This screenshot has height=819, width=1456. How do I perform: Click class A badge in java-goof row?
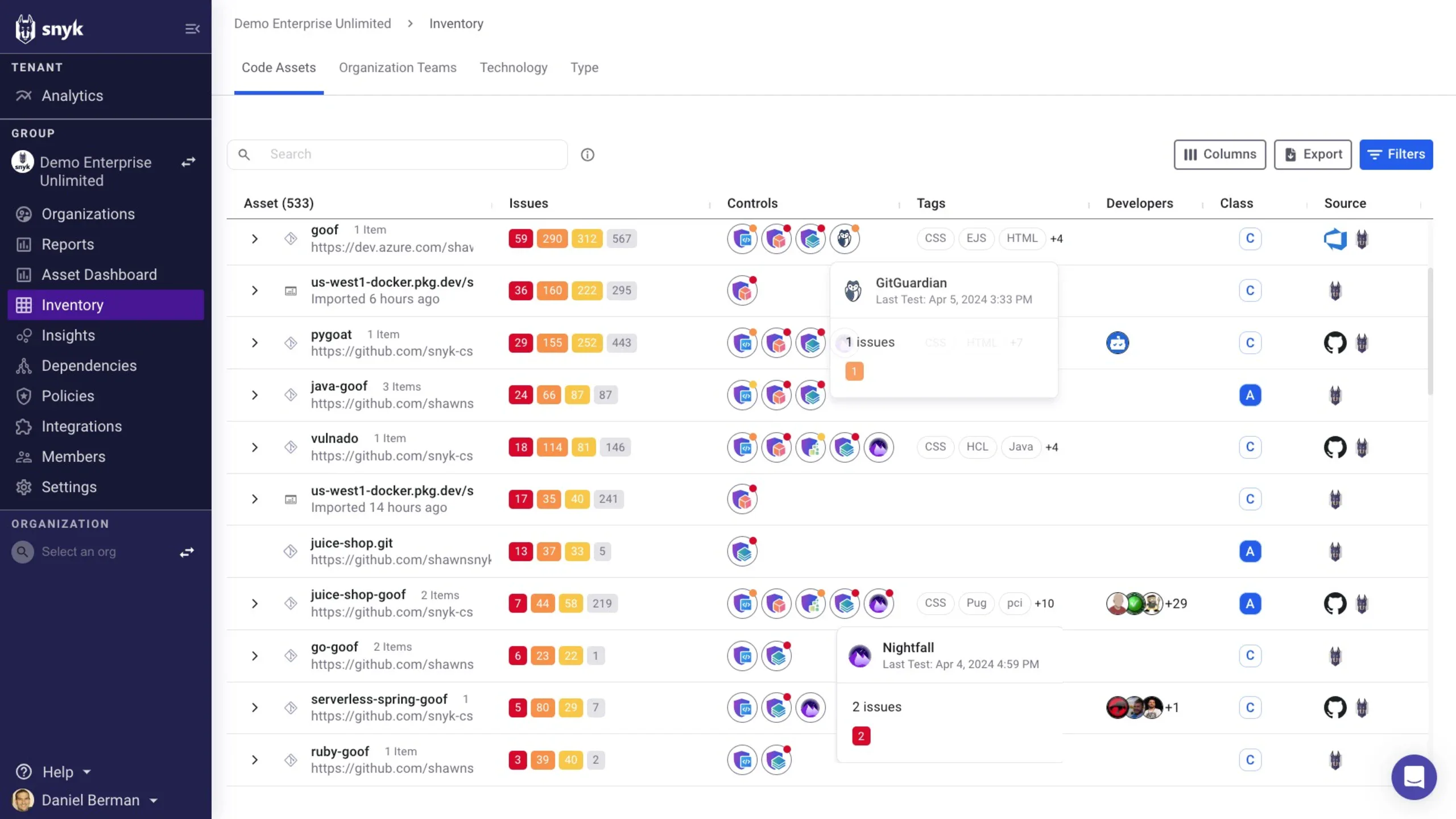(1250, 395)
